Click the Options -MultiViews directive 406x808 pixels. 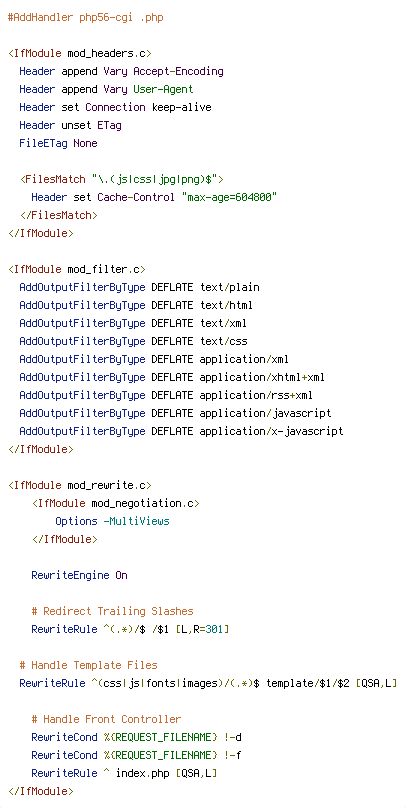[112, 521]
